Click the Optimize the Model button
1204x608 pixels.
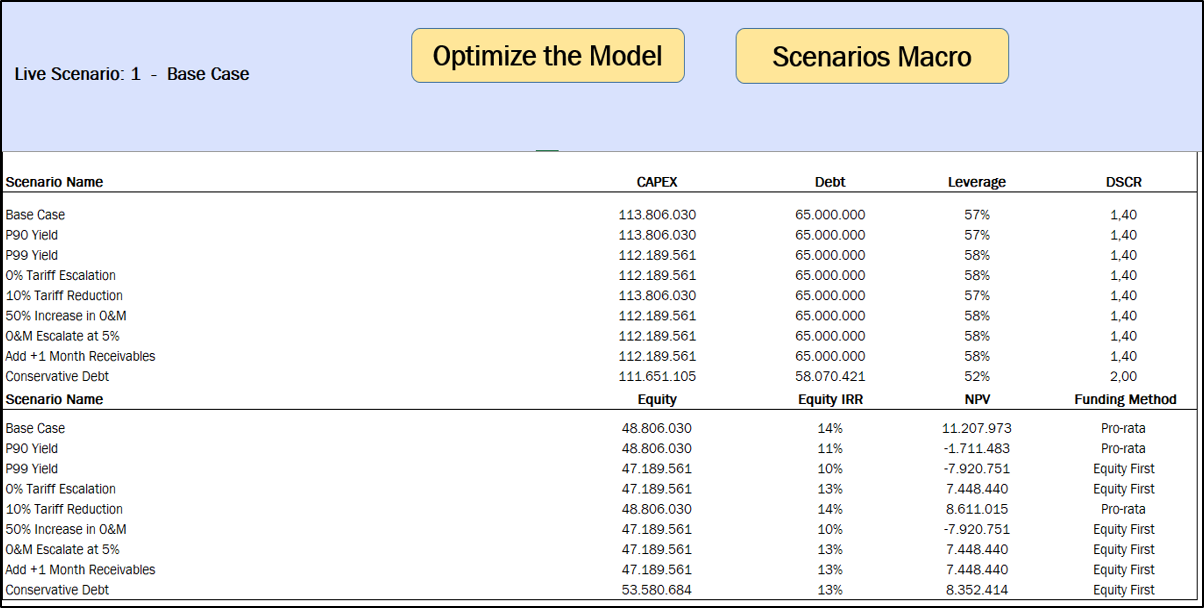pos(548,55)
